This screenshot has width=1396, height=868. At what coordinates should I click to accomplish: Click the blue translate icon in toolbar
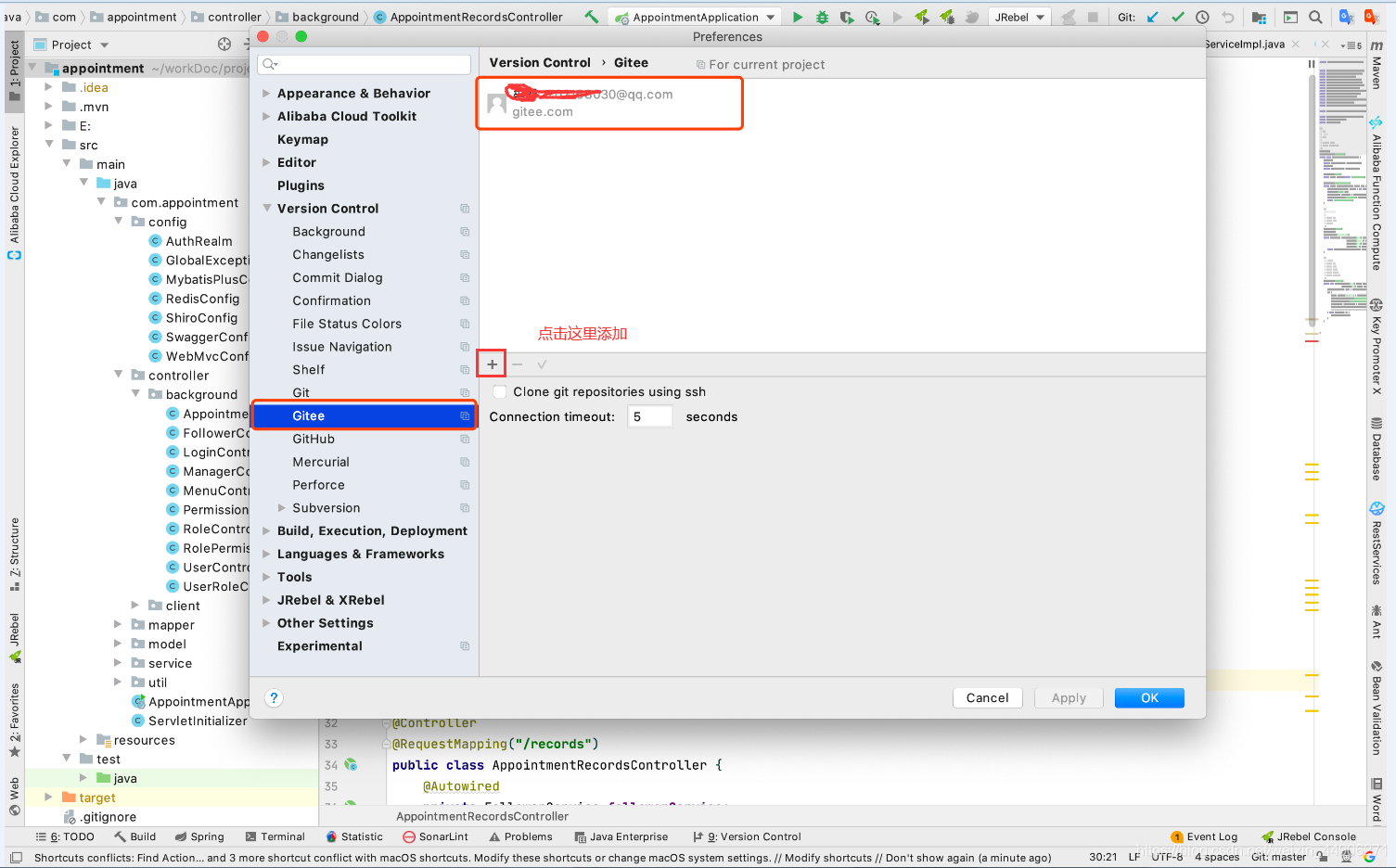(x=1347, y=17)
